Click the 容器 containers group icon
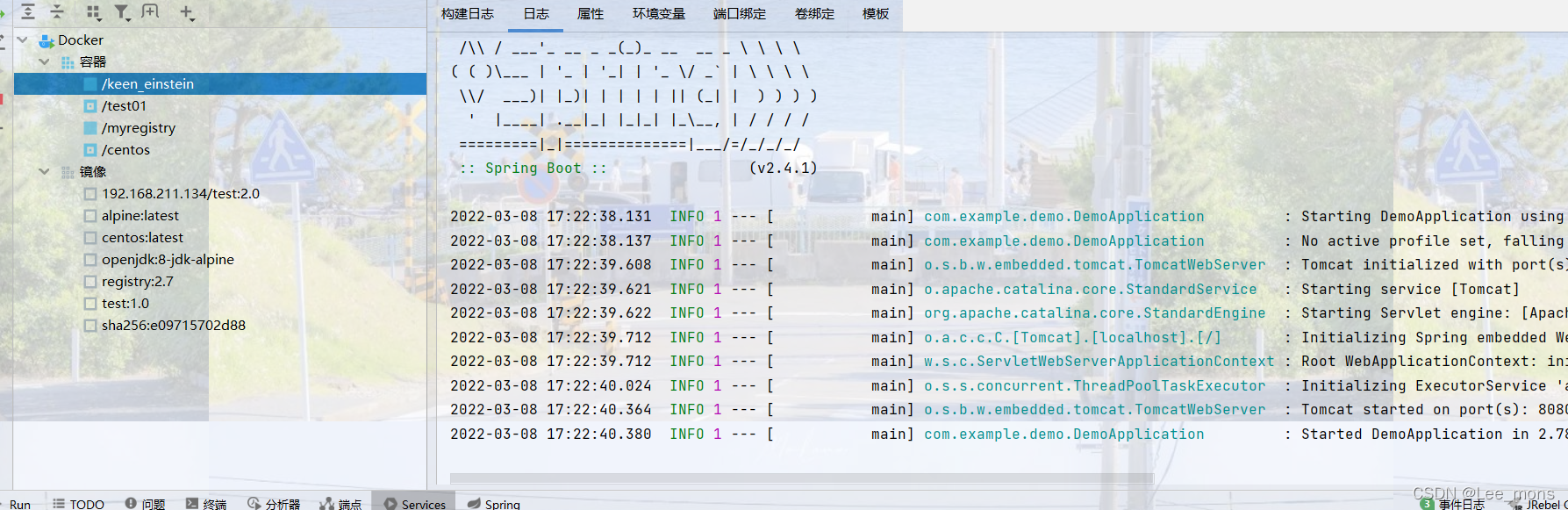The image size is (1568, 510). [x=68, y=62]
